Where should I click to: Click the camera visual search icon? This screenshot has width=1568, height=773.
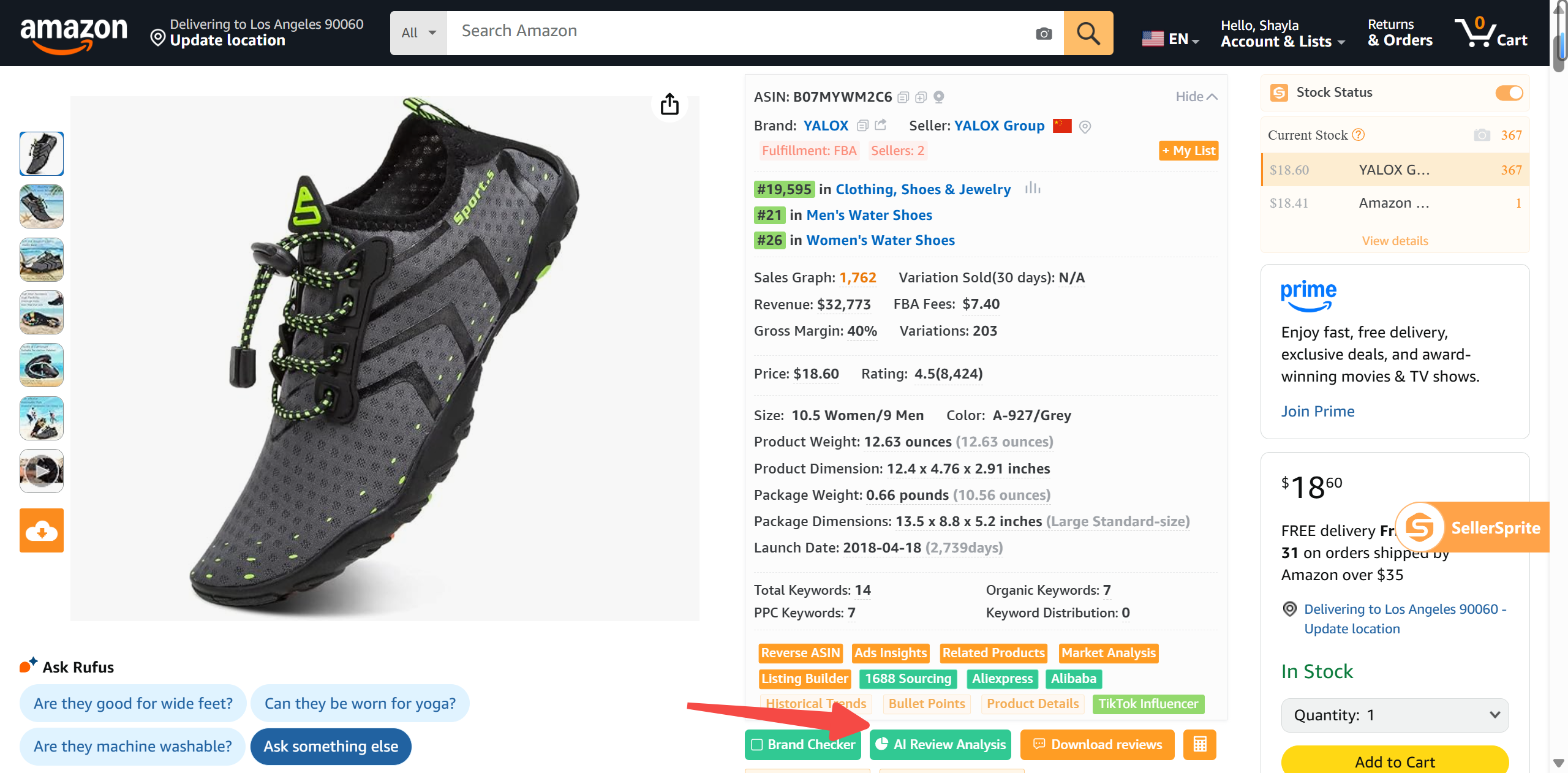pos(1044,34)
